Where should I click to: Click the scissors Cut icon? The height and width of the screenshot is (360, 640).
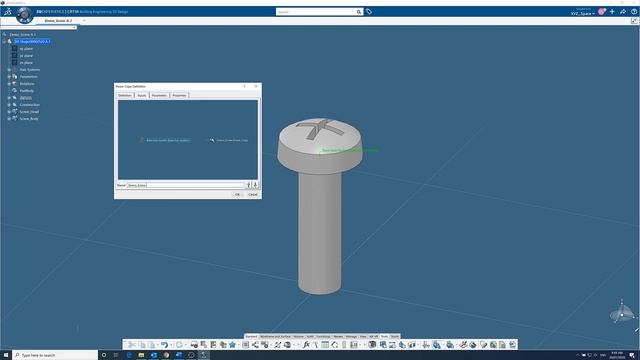132,345
